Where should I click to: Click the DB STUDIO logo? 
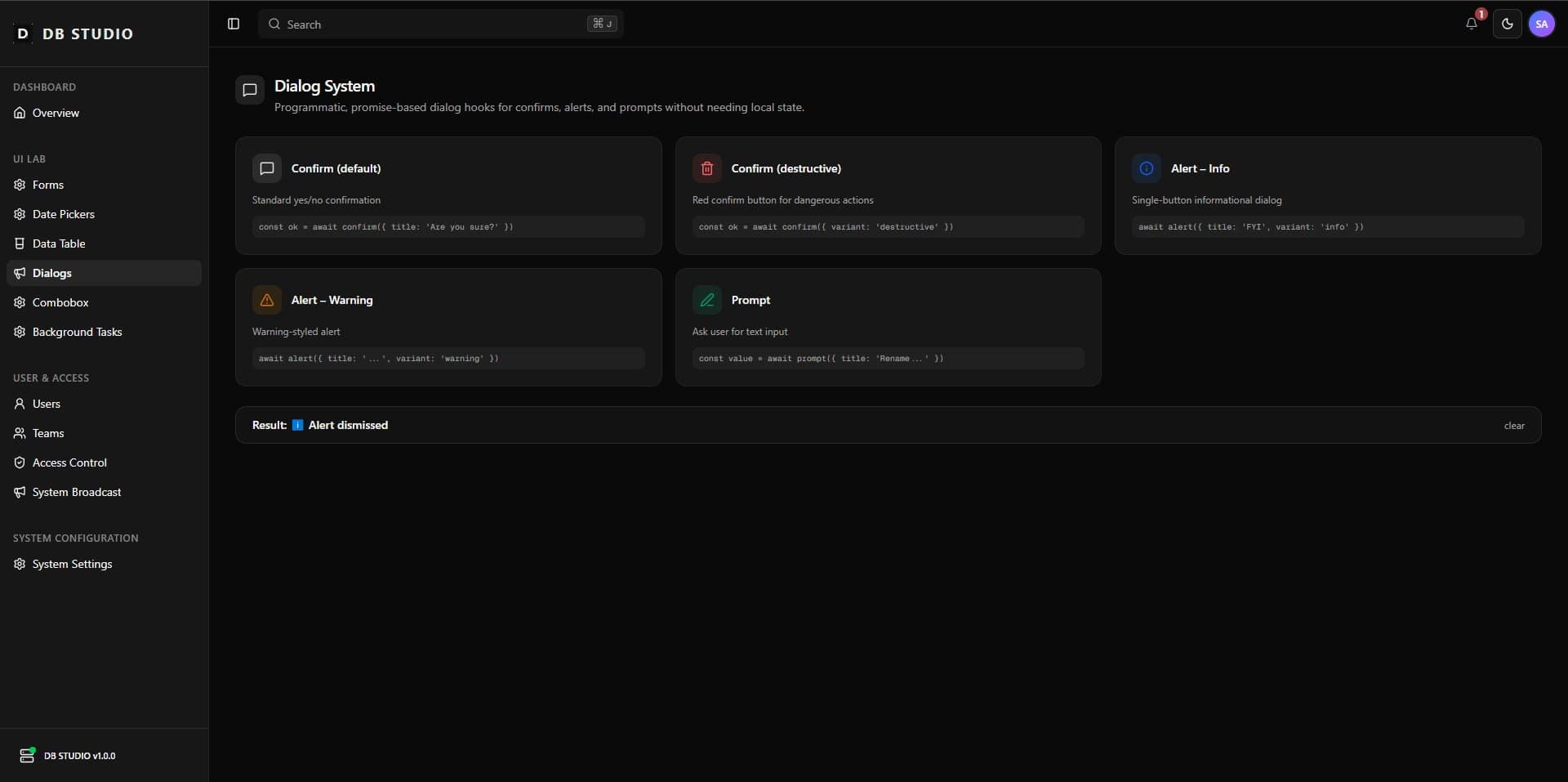pos(73,34)
